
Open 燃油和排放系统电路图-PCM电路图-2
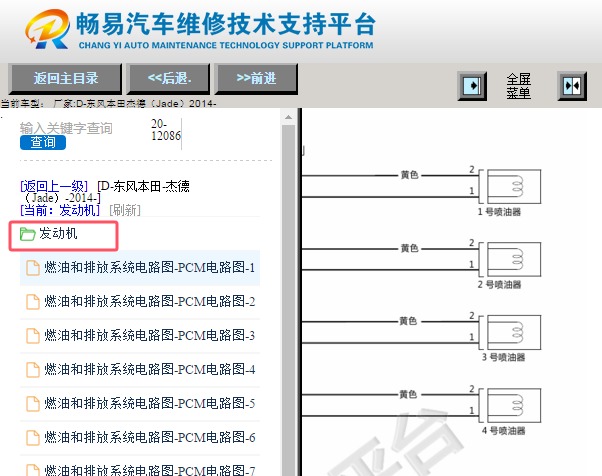[x=140, y=301]
